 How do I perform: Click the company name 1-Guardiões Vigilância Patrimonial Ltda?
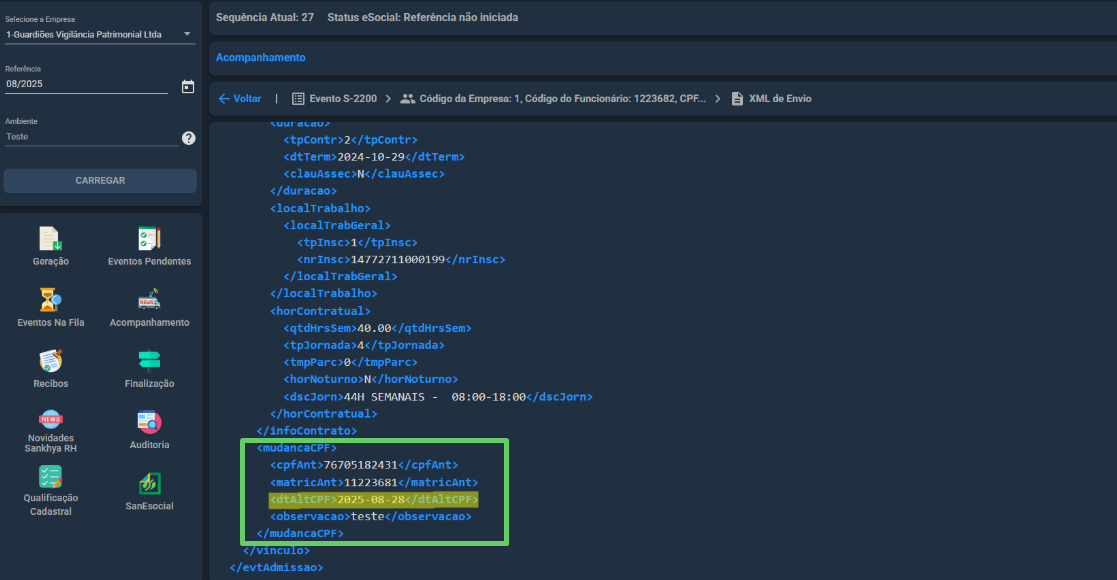coord(84,34)
